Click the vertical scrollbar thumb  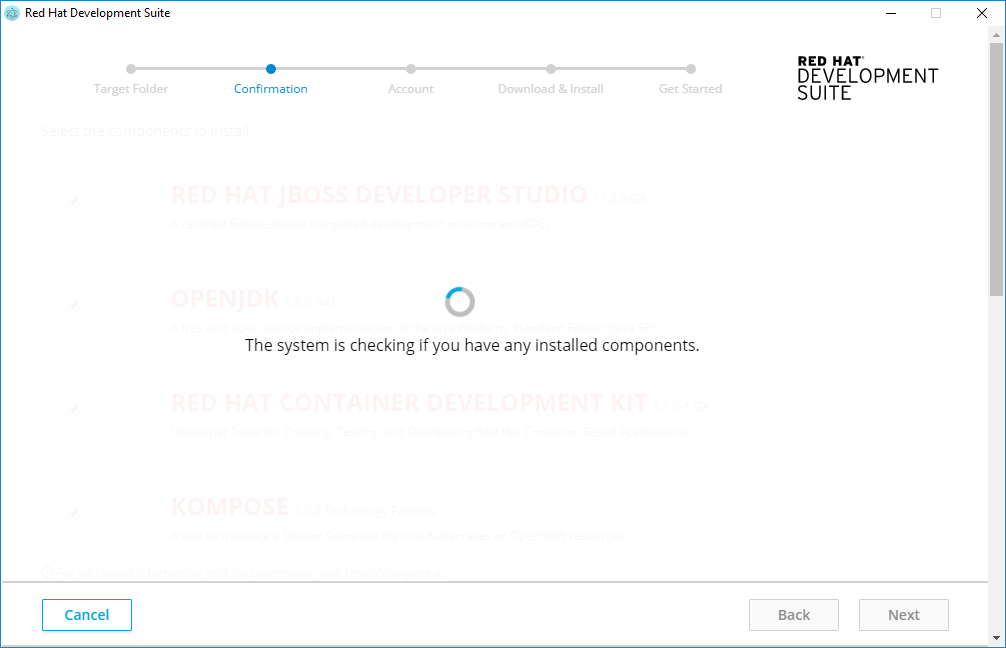coord(996,169)
